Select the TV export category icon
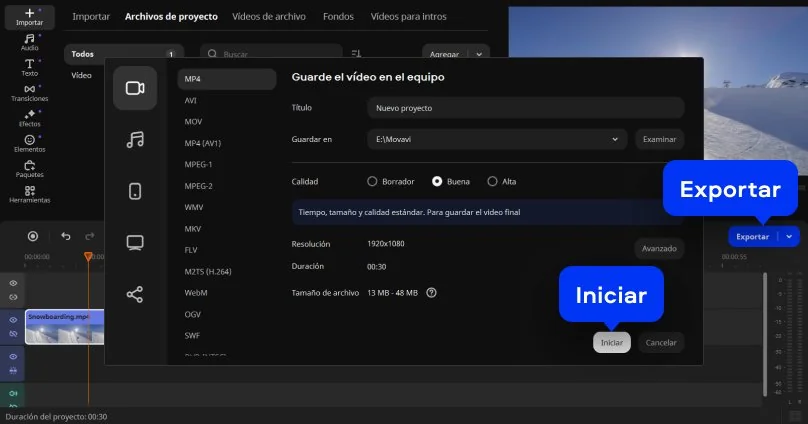The height and width of the screenshot is (424, 808). tap(135, 242)
